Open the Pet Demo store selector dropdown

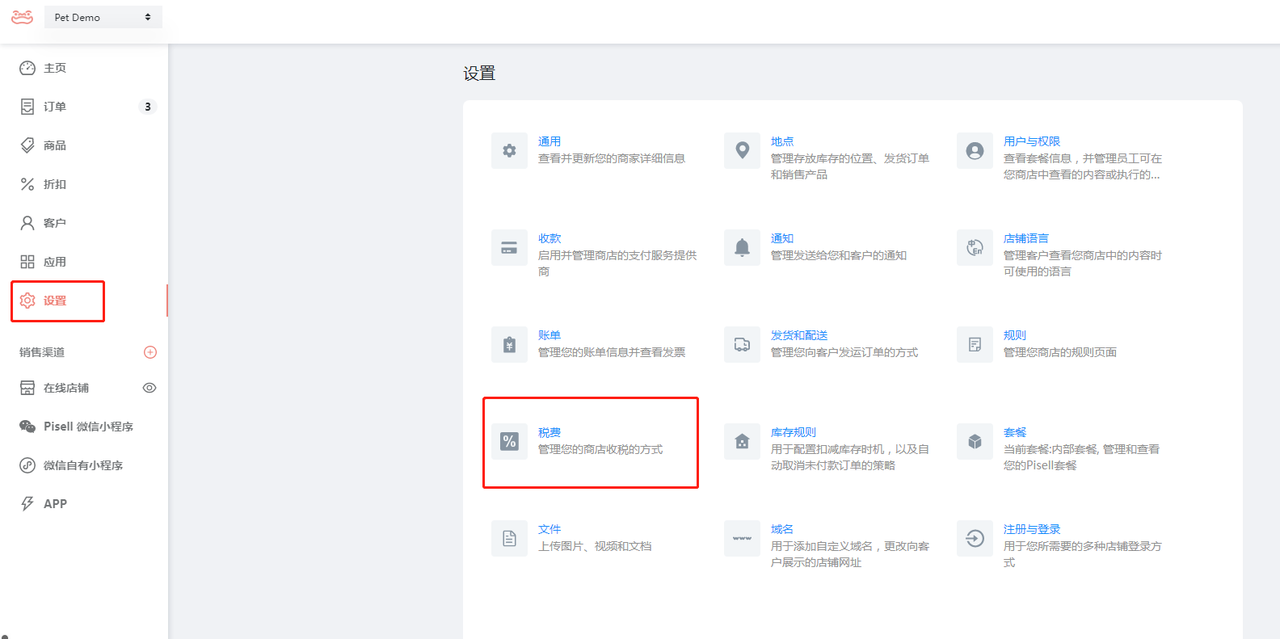pyautogui.click(x=103, y=17)
